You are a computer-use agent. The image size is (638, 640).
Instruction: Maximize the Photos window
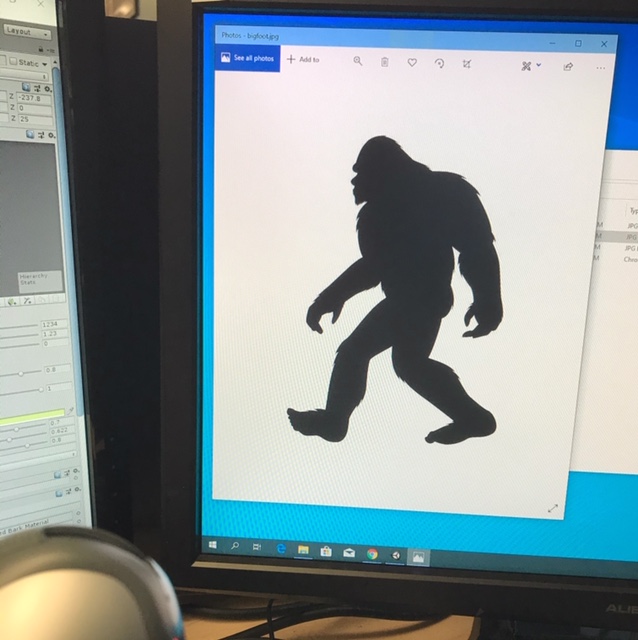[578, 43]
